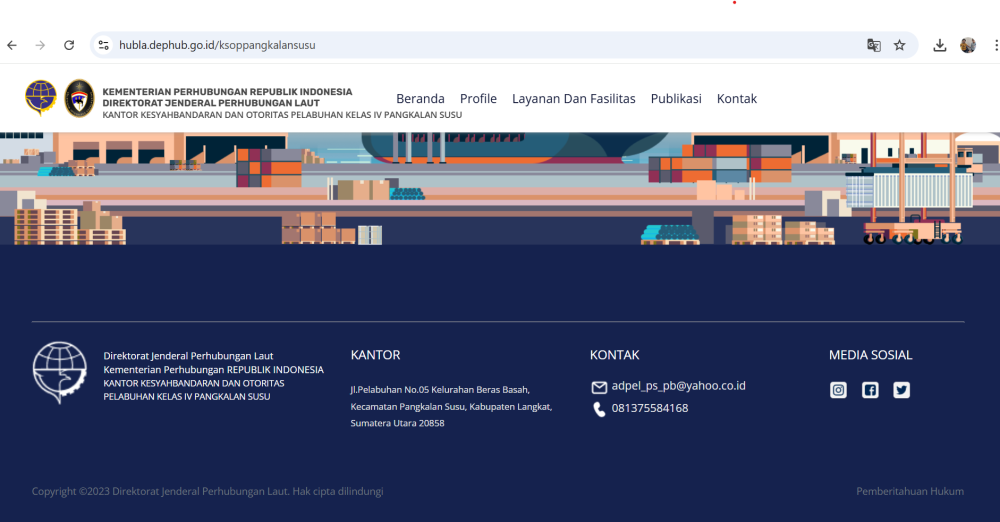Open the downloads icon in the browser toolbar

pyautogui.click(x=939, y=45)
